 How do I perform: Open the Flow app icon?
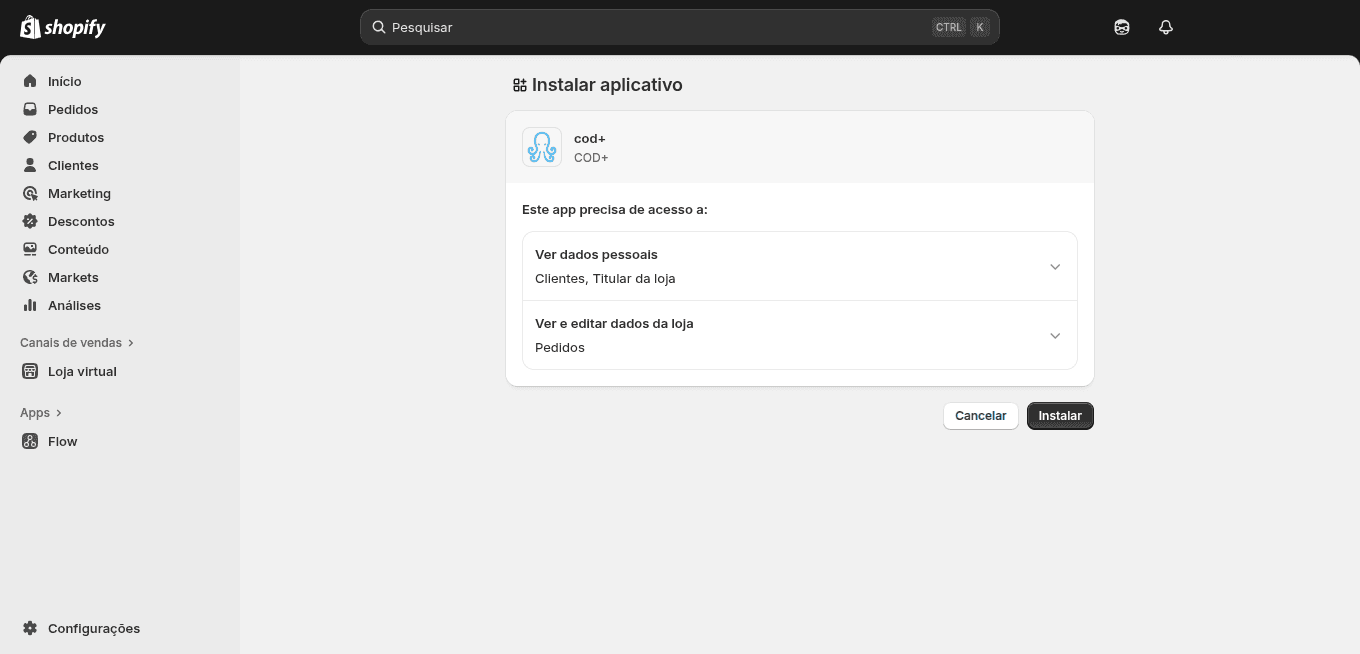tap(30, 441)
